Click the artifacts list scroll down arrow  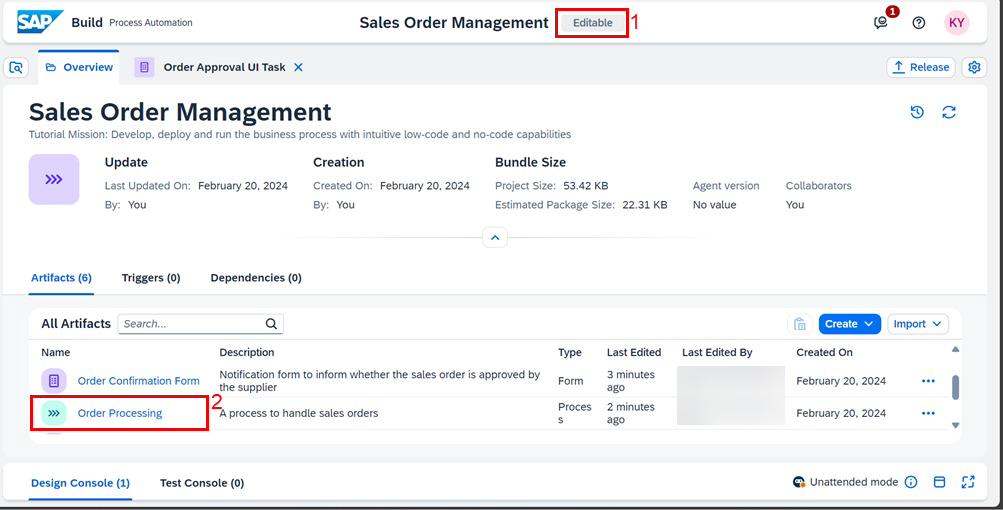[x=955, y=425]
